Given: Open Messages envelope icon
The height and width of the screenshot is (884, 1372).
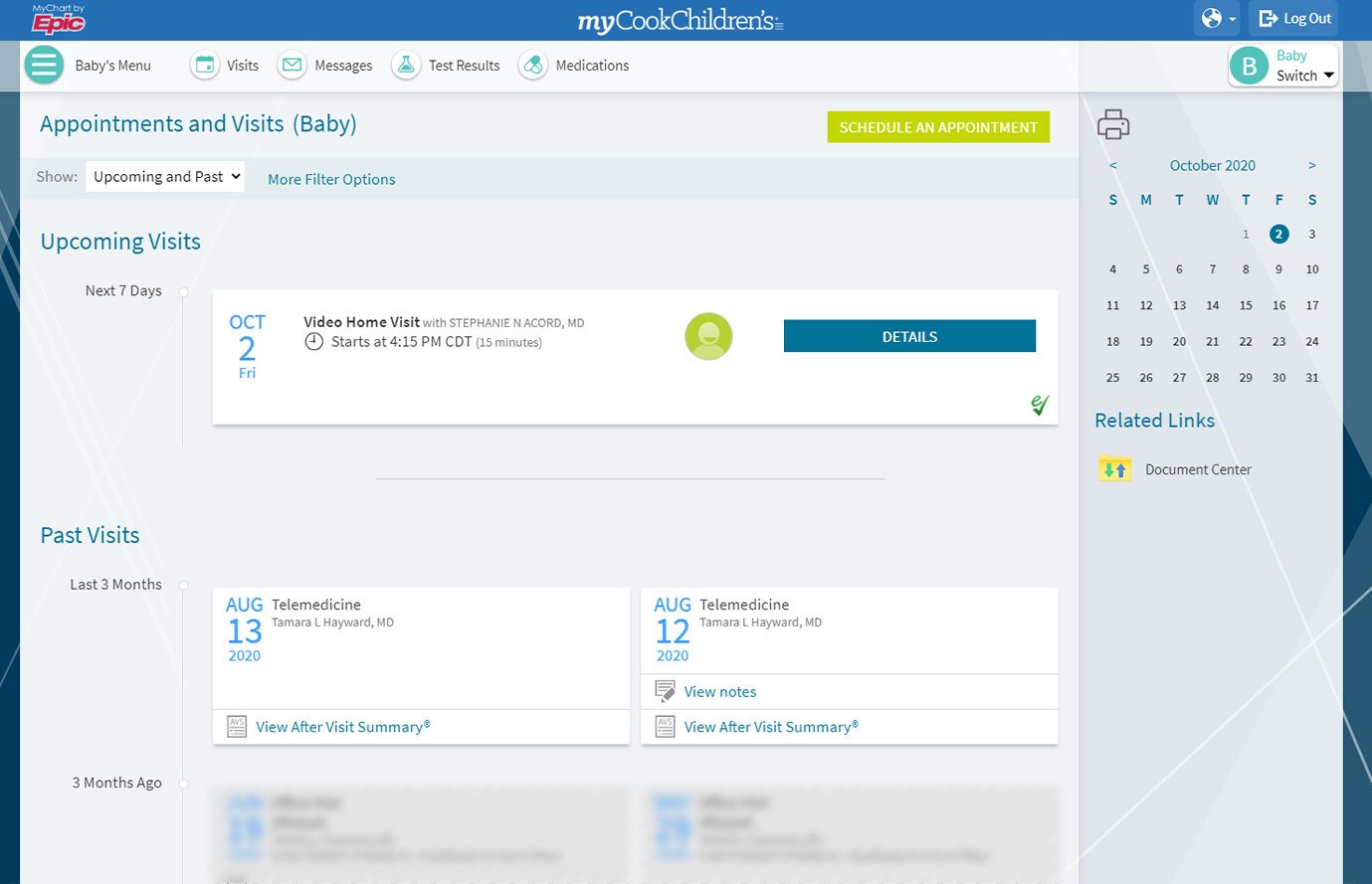Looking at the screenshot, I should pos(292,66).
